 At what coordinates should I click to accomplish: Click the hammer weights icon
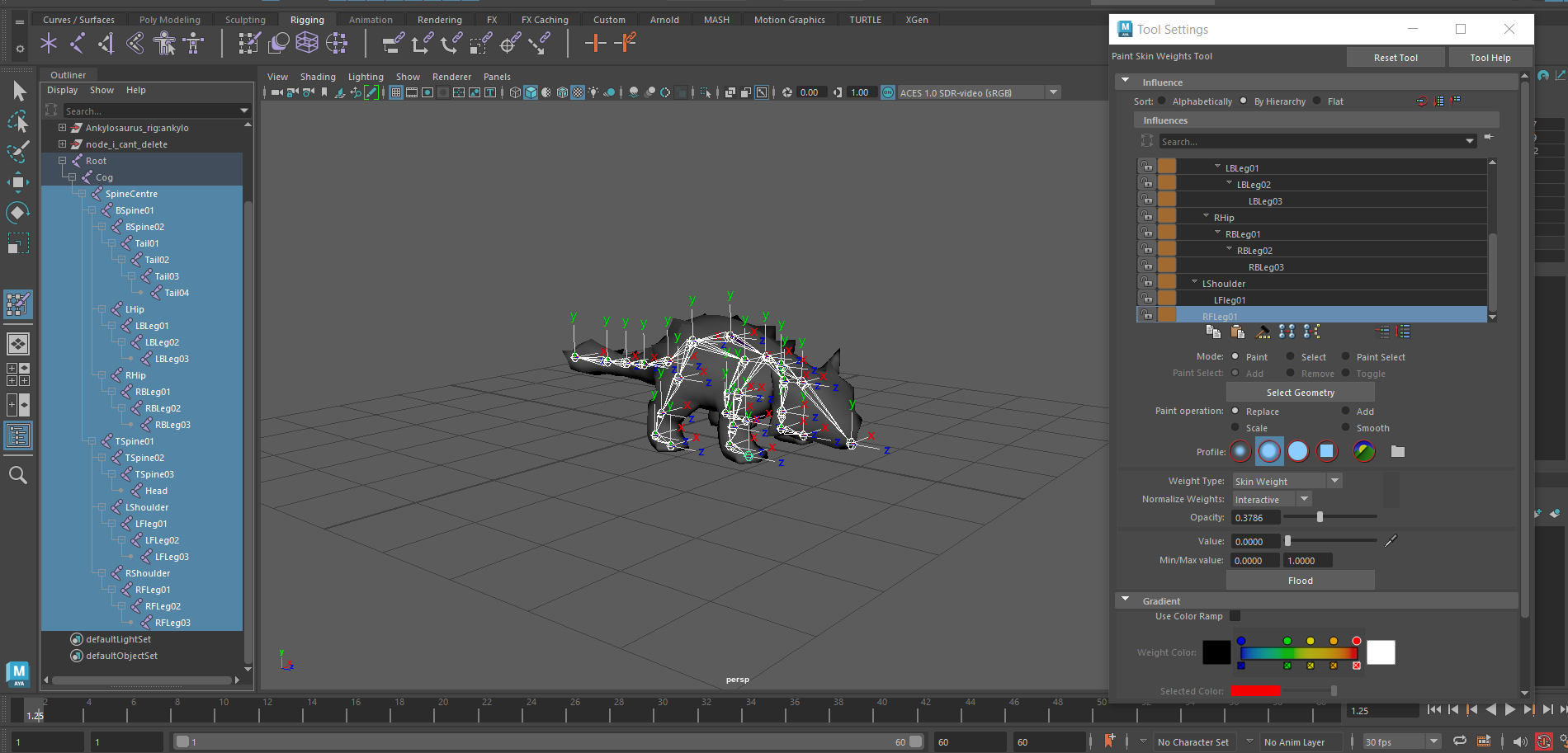[x=1263, y=332]
